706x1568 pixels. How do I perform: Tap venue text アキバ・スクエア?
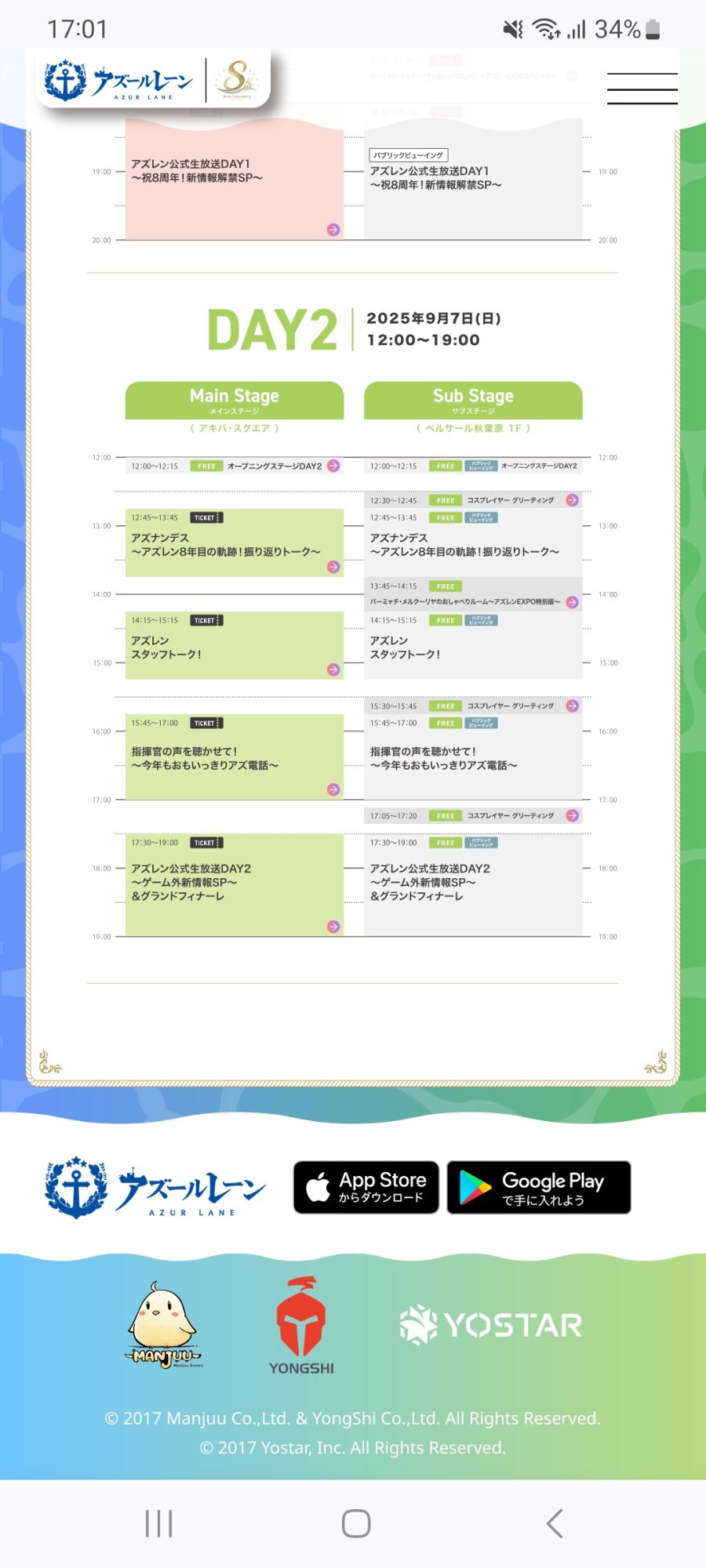tap(235, 428)
